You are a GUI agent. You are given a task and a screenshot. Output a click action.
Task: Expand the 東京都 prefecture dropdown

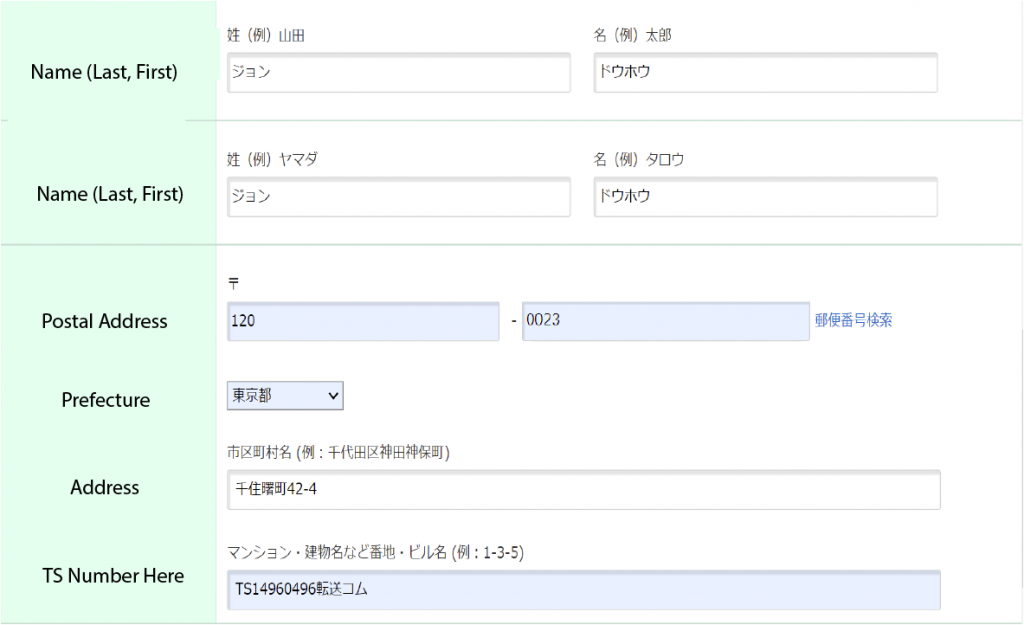(285, 396)
